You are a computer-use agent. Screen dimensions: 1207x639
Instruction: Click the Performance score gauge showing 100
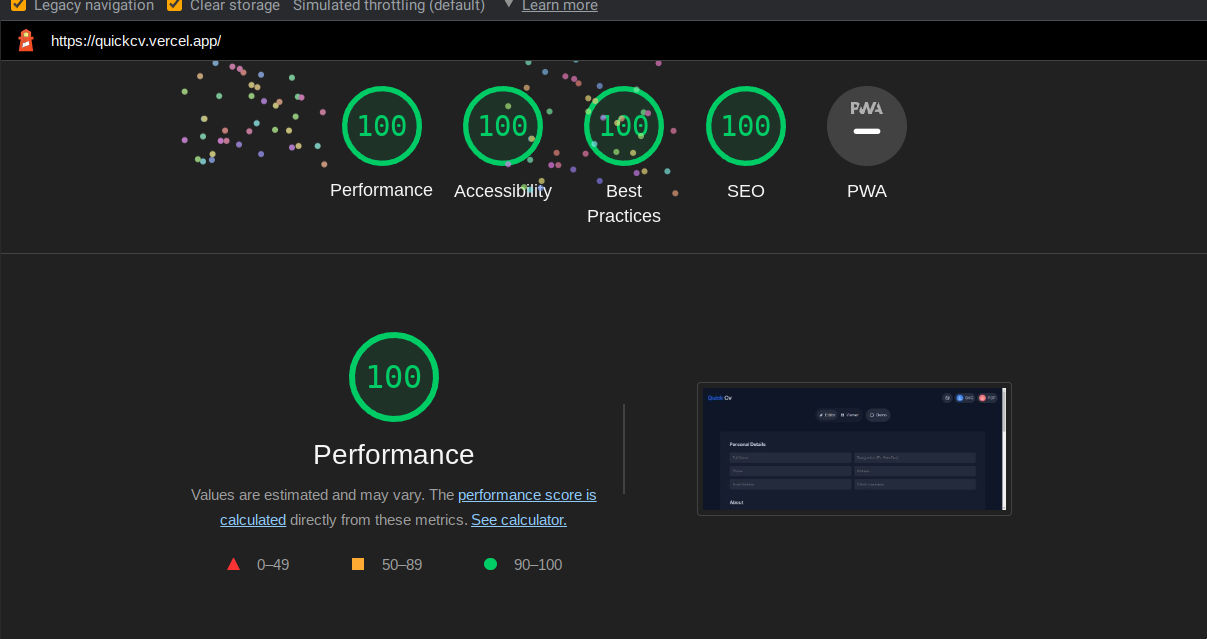pyautogui.click(x=381, y=126)
